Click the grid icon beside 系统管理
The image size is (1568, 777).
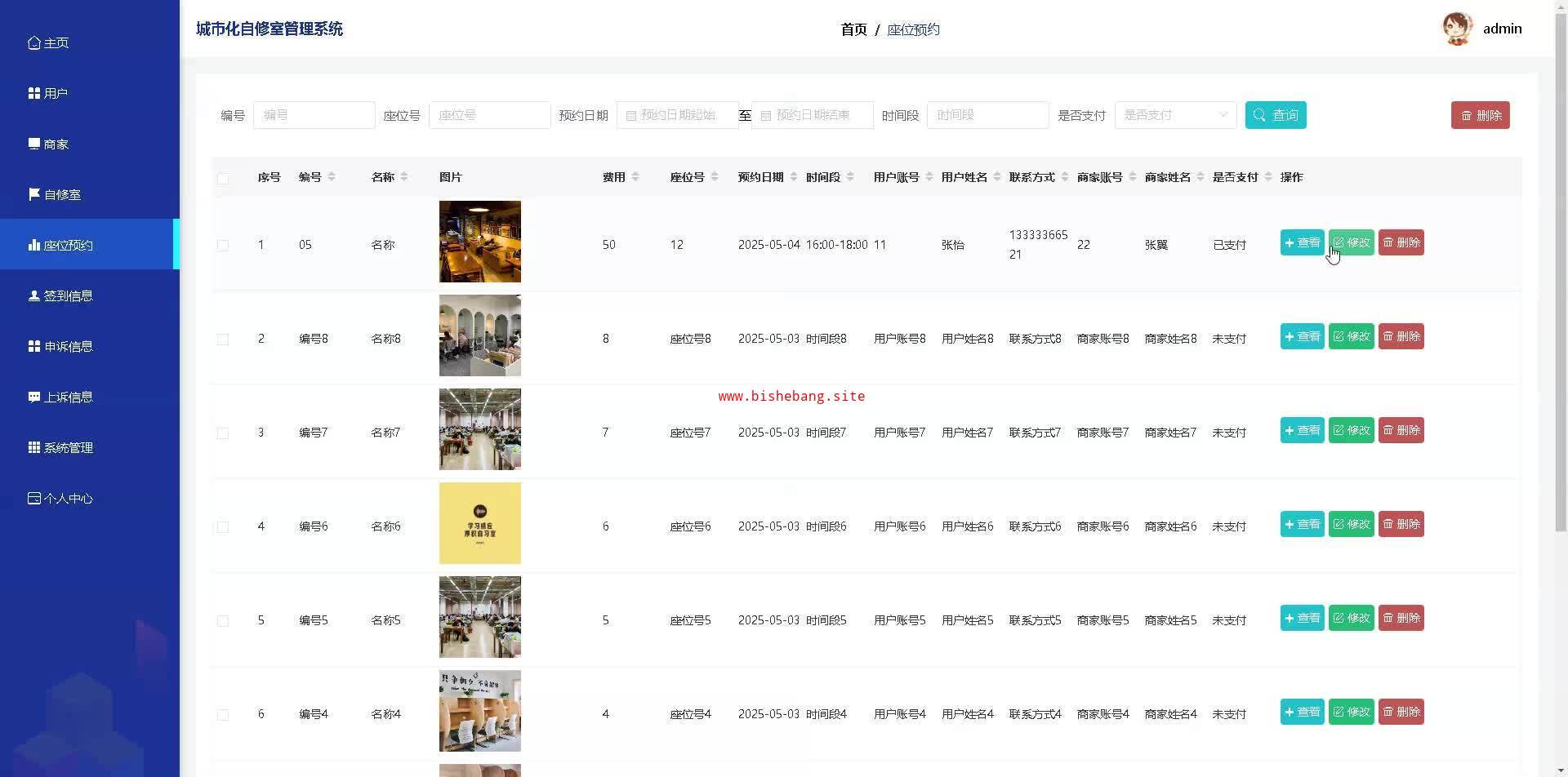(x=33, y=447)
